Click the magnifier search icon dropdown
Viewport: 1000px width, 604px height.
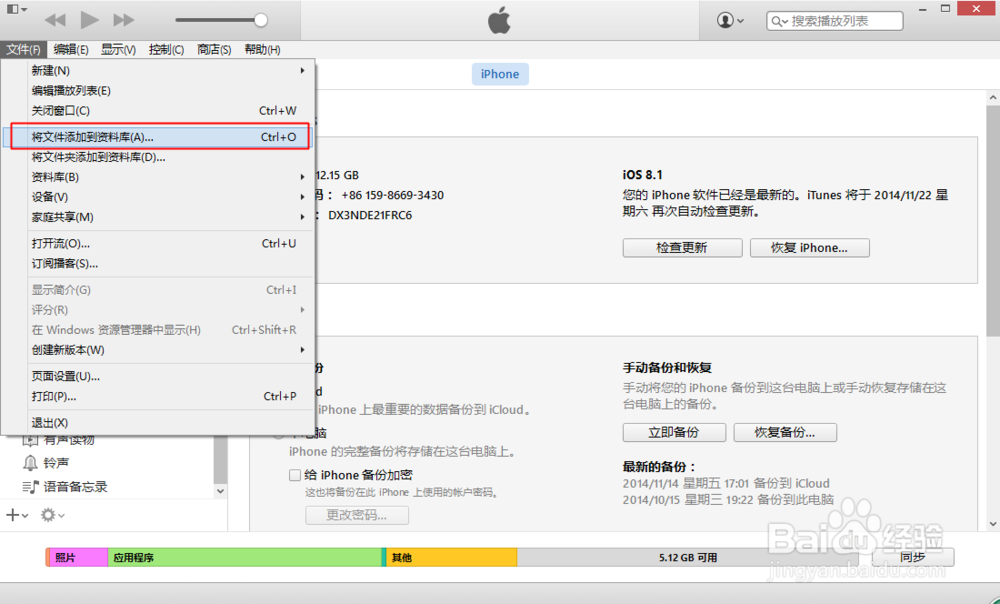coord(779,21)
